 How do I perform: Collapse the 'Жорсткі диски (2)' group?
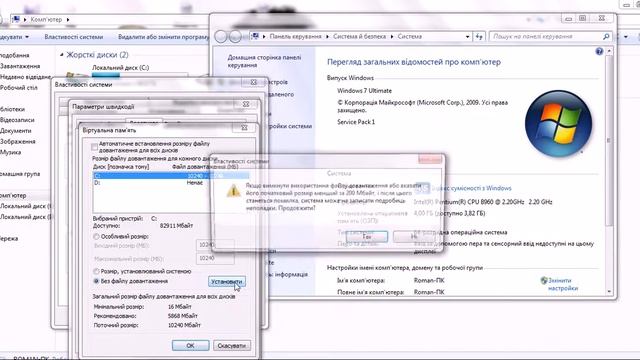click(x=62, y=55)
